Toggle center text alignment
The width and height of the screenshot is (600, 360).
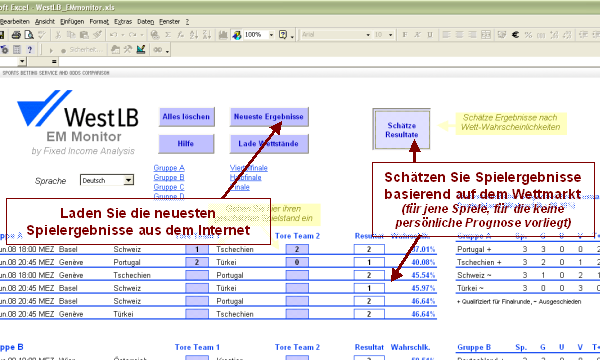point(459,35)
